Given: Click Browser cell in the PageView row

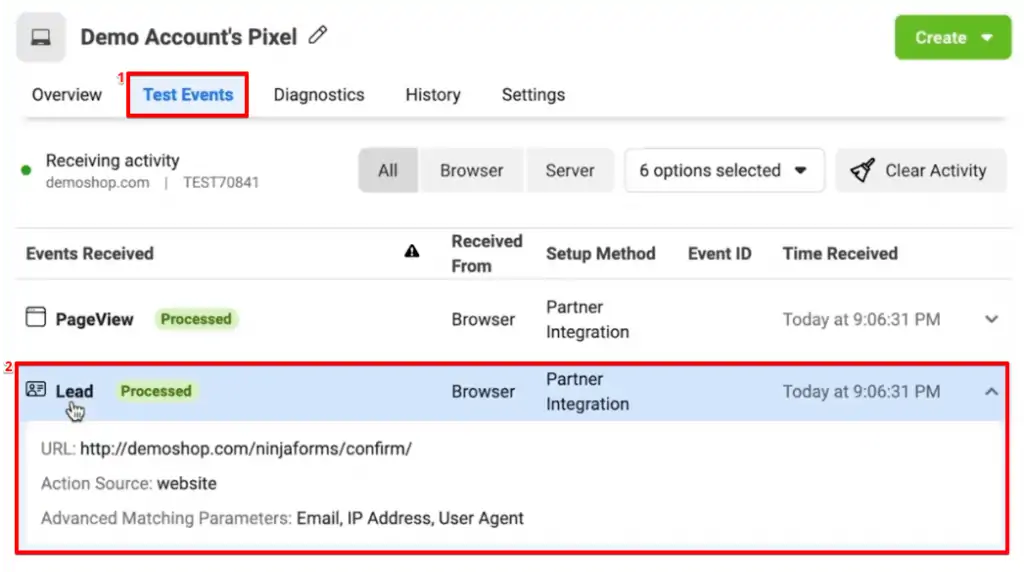Looking at the screenshot, I should [x=483, y=319].
